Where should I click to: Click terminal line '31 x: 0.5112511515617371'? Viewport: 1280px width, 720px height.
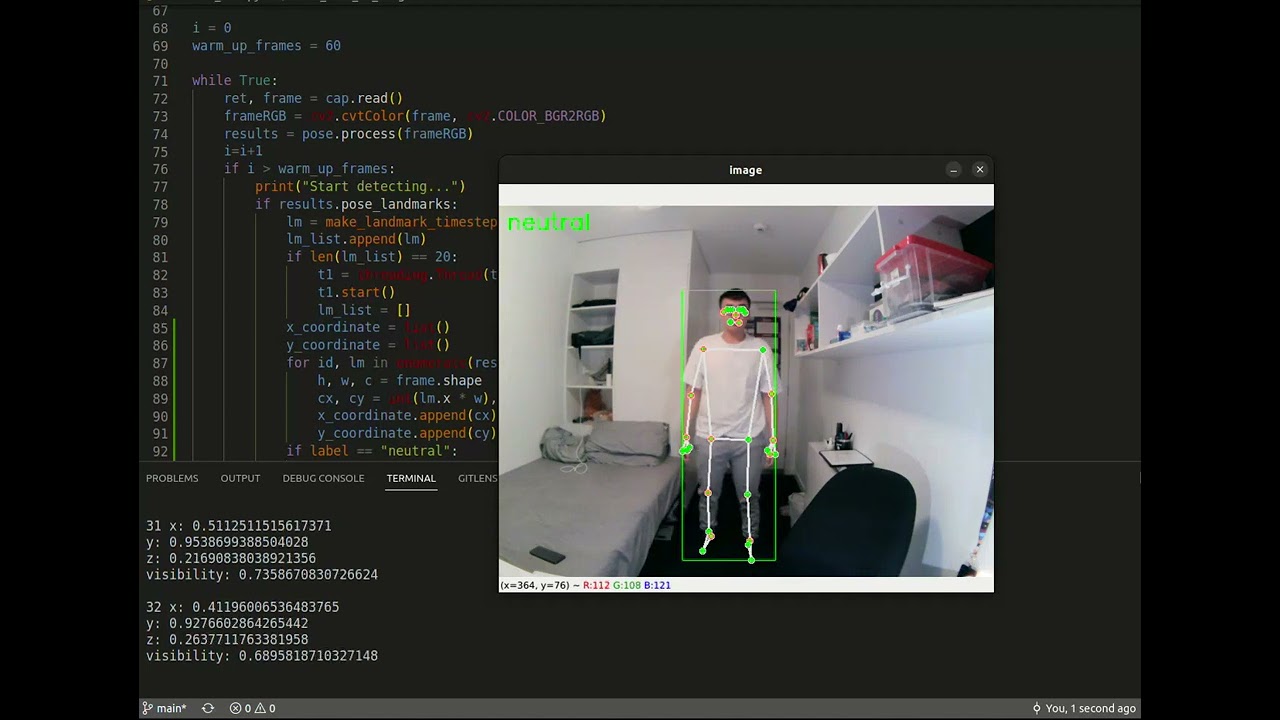pyautogui.click(x=238, y=526)
